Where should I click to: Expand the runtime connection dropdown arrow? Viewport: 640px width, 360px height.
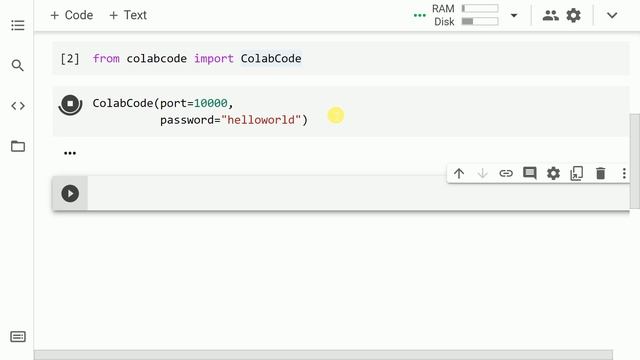pos(514,16)
